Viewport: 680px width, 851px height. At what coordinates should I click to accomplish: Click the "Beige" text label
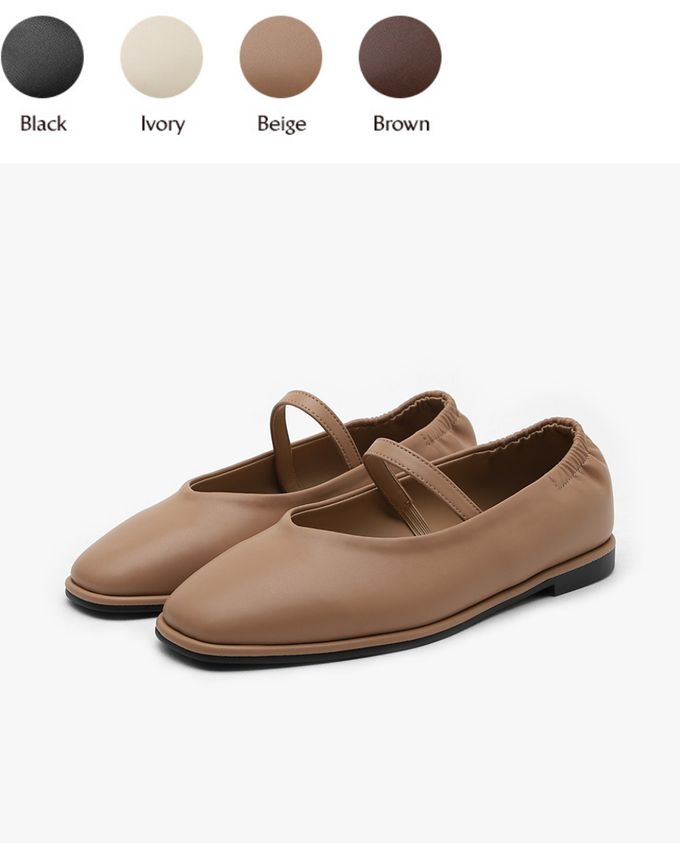[x=282, y=124]
